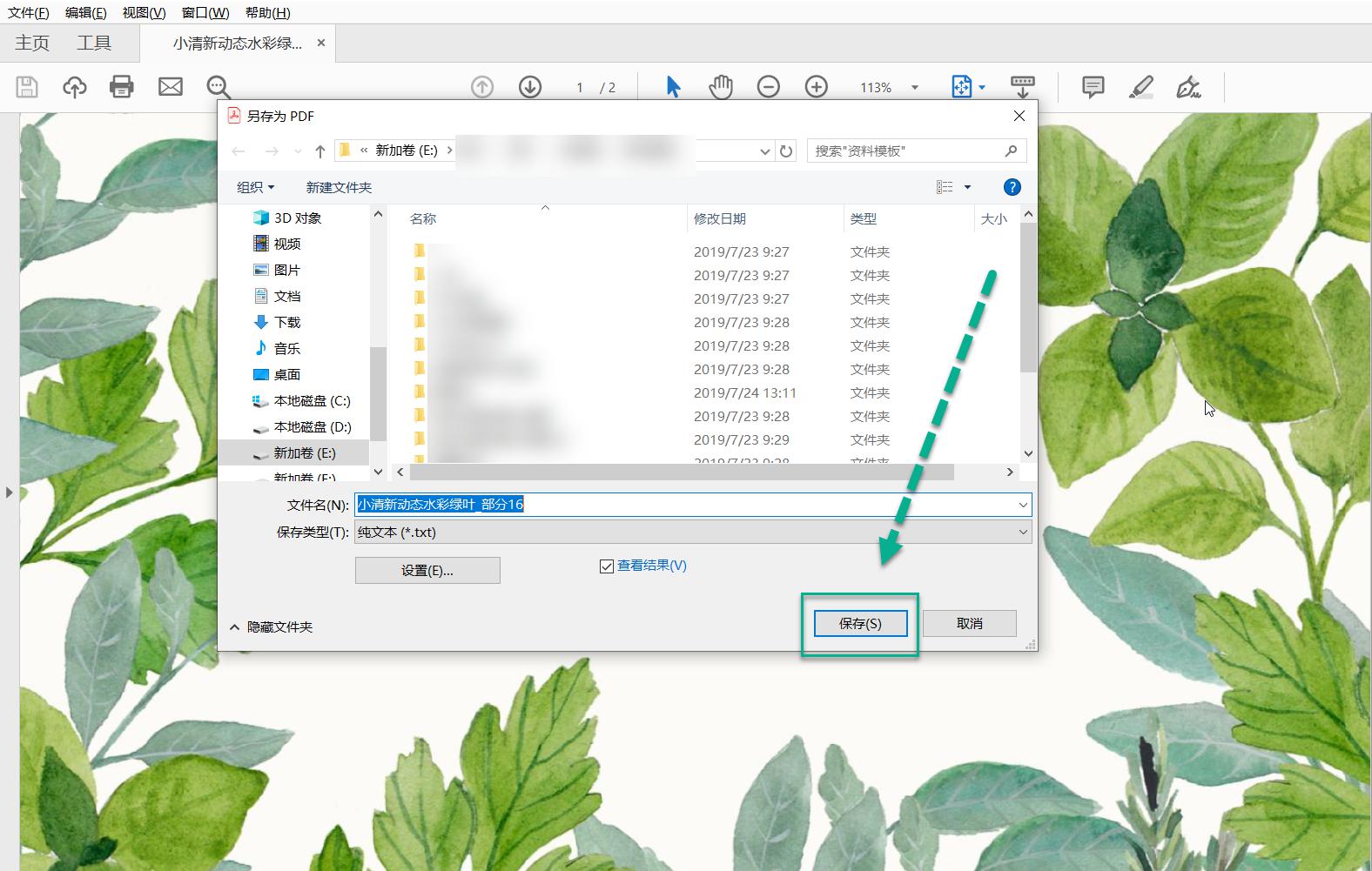1372x871 pixels.
Task: Click the Zoom out minus icon
Action: coord(768,87)
